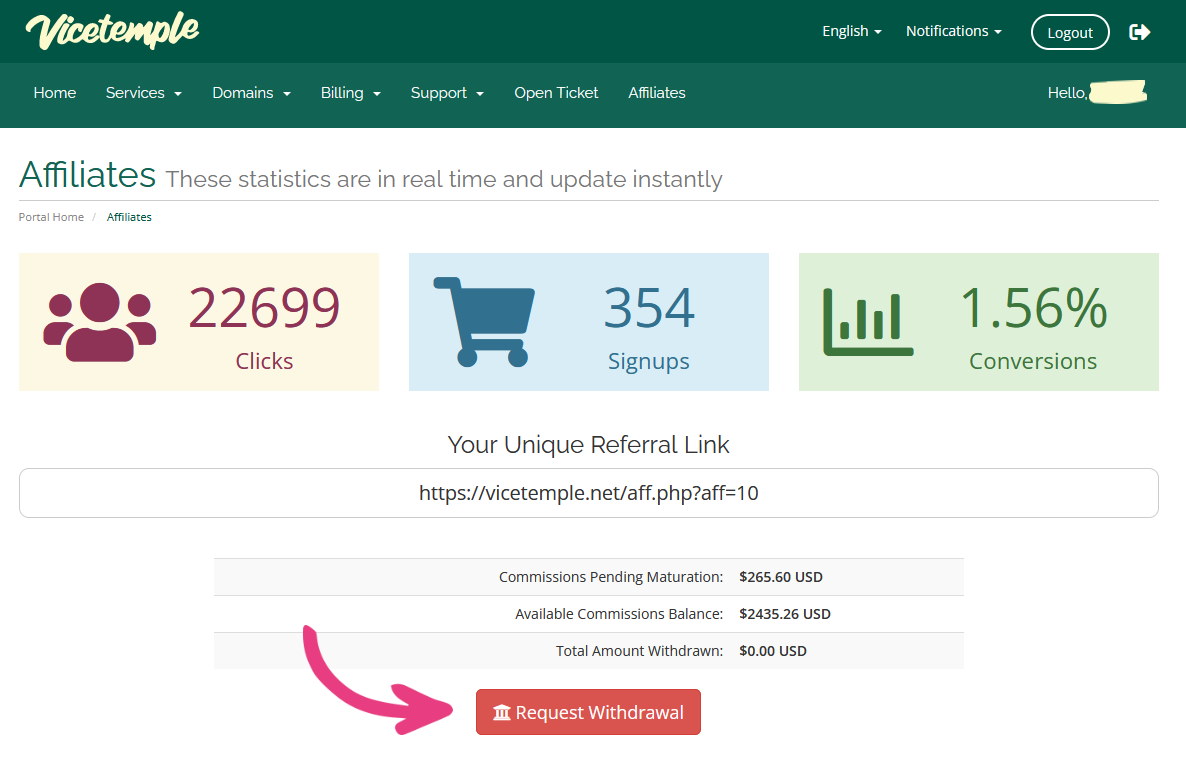This screenshot has width=1186, height=762.
Task: Click the unique referral link field
Action: coord(588,493)
